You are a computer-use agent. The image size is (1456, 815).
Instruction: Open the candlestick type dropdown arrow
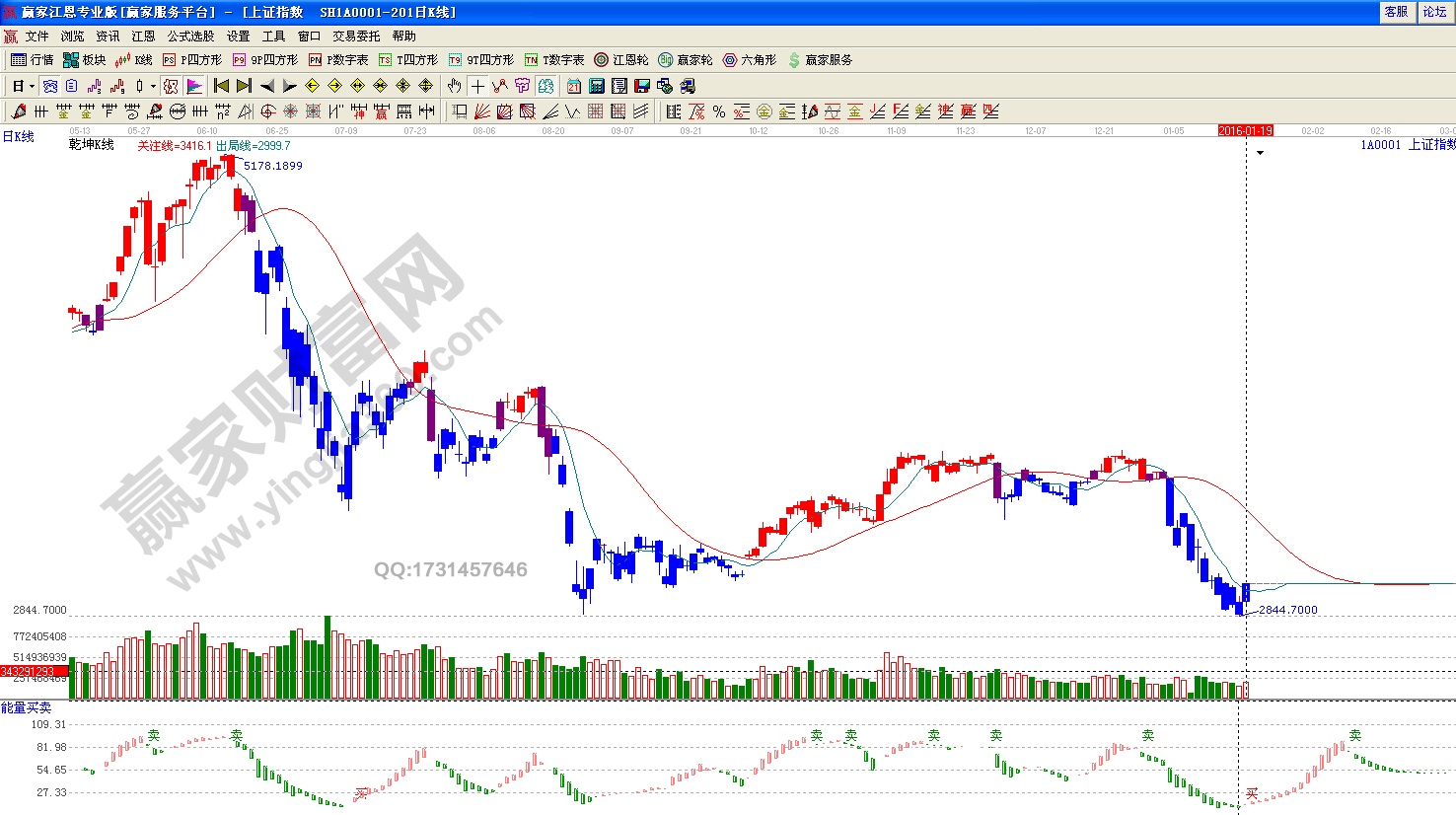153,86
